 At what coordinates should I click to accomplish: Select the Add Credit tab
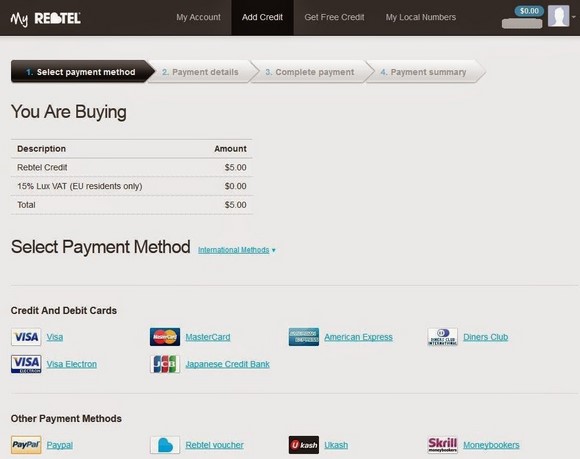point(262,17)
